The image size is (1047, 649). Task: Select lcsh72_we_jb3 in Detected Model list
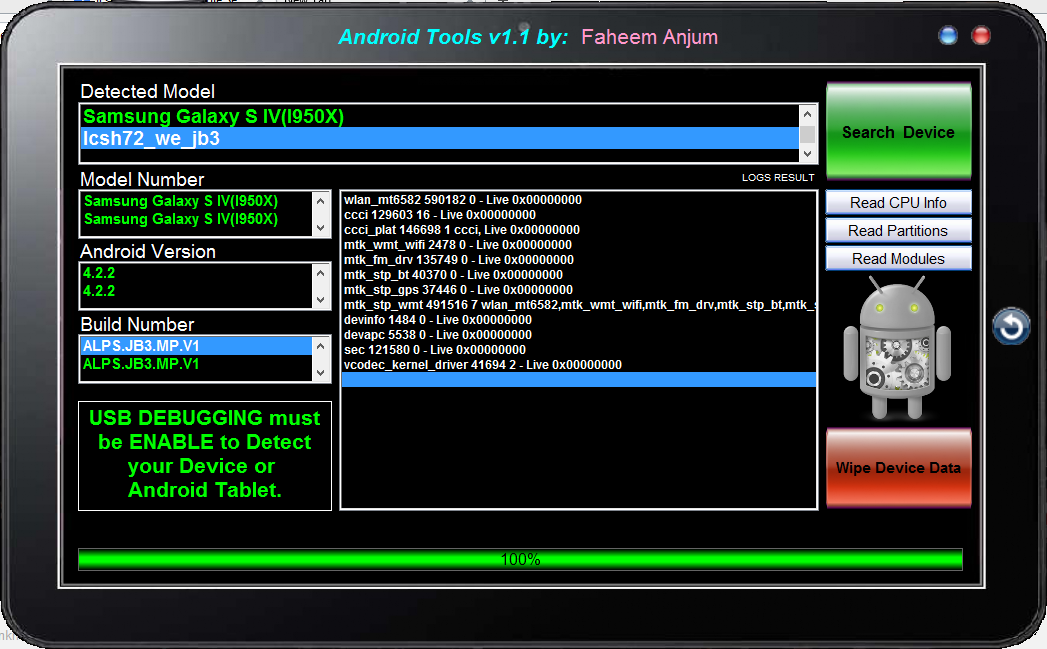pyautogui.click(x=439, y=138)
